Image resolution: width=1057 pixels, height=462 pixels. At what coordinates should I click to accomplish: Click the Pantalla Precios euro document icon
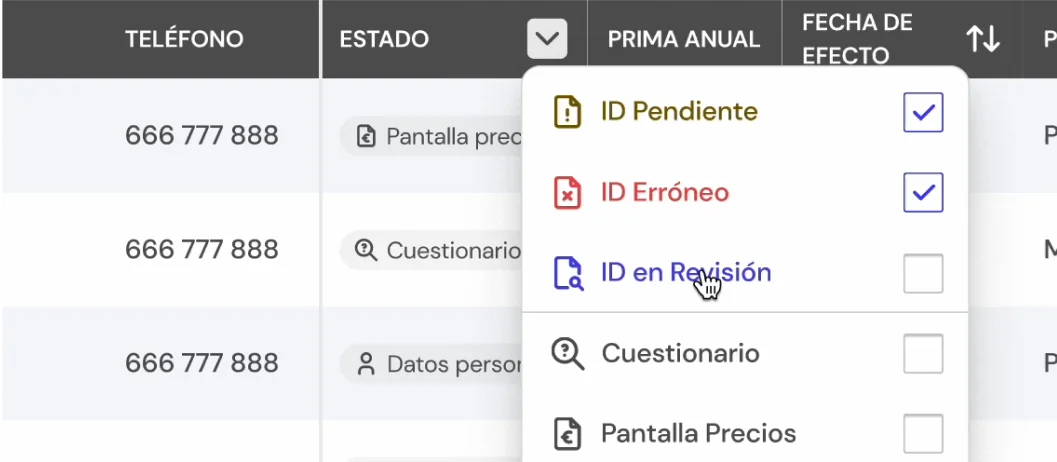click(567, 434)
